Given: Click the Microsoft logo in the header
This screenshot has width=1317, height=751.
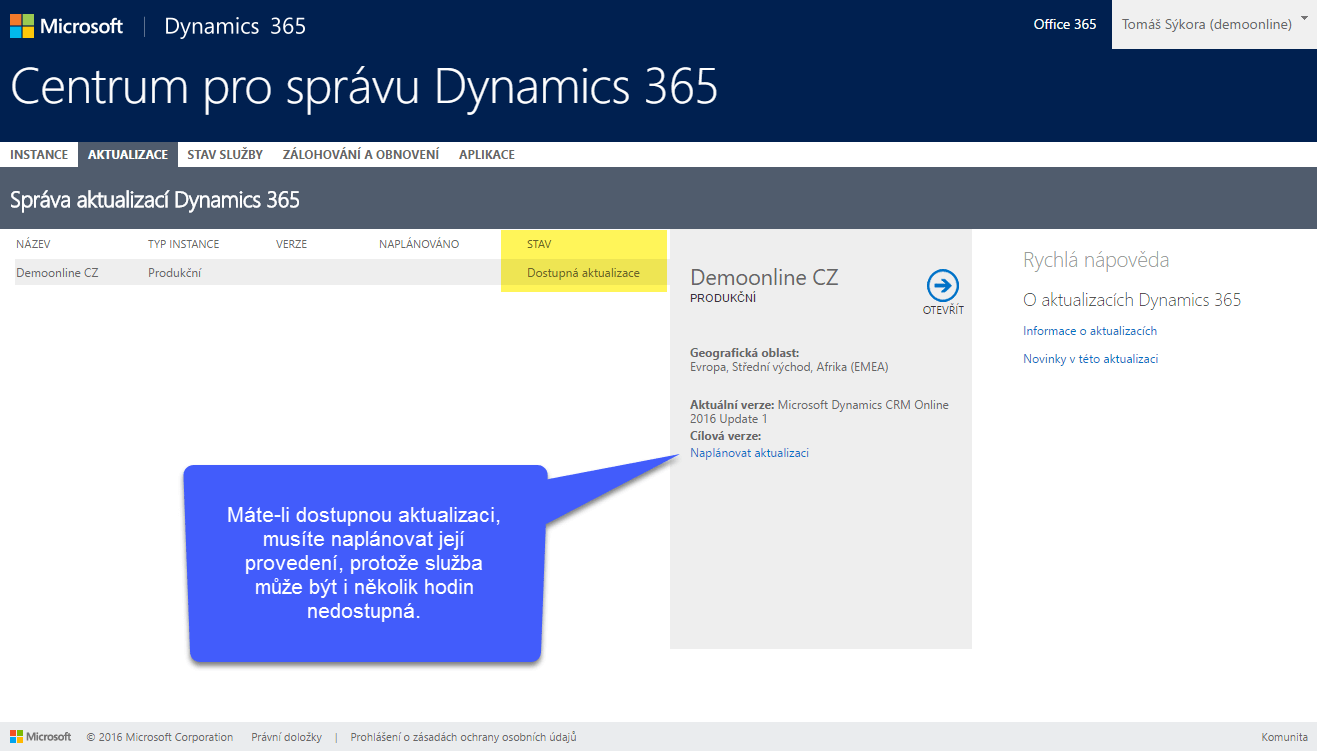Looking at the screenshot, I should point(66,26).
